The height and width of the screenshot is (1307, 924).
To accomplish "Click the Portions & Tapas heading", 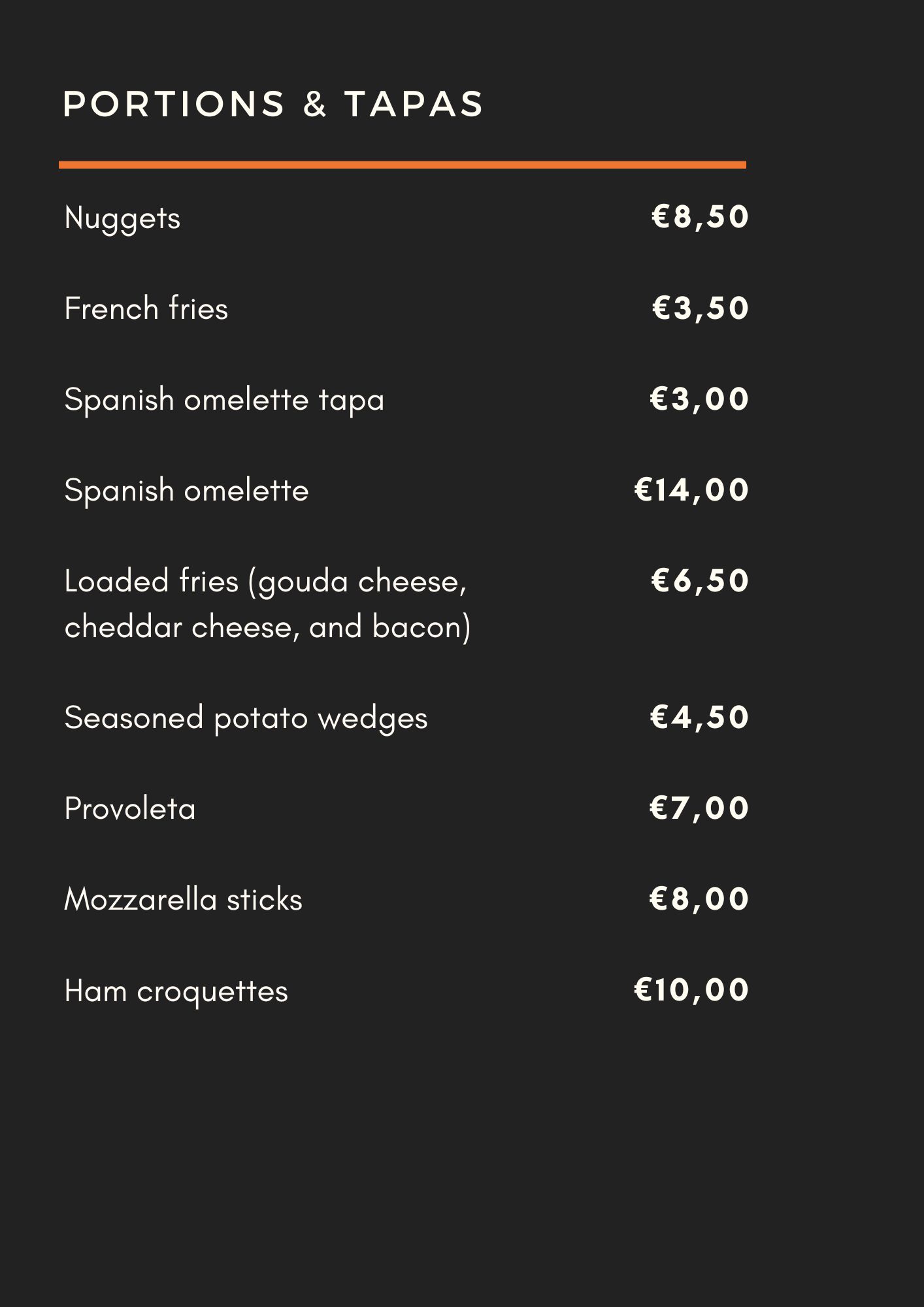I will pyautogui.click(x=273, y=104).
